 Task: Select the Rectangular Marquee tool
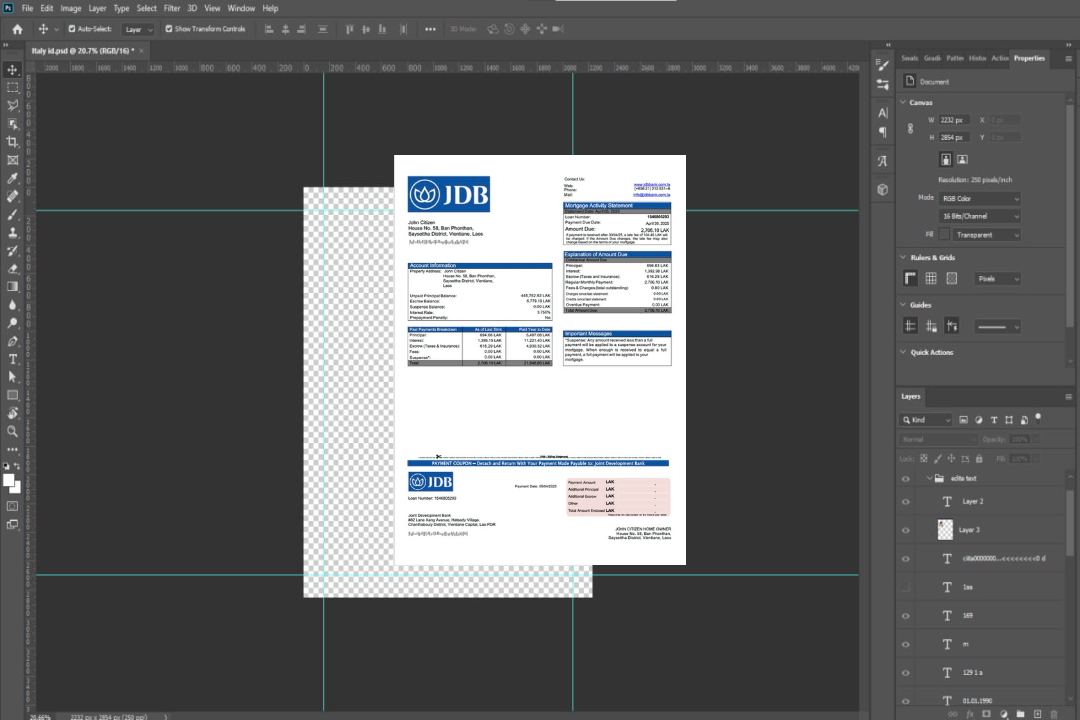tap(13, 87)
